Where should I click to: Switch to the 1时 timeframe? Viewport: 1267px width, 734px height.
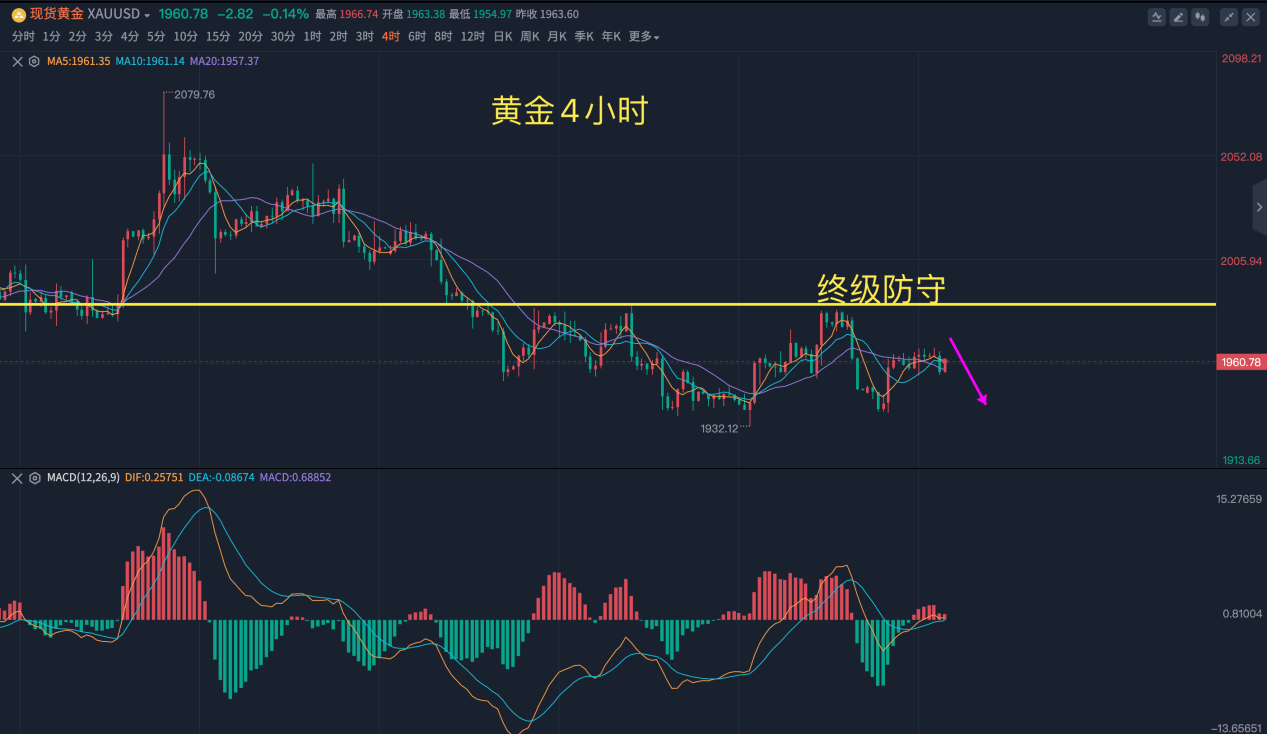point(312,37)
